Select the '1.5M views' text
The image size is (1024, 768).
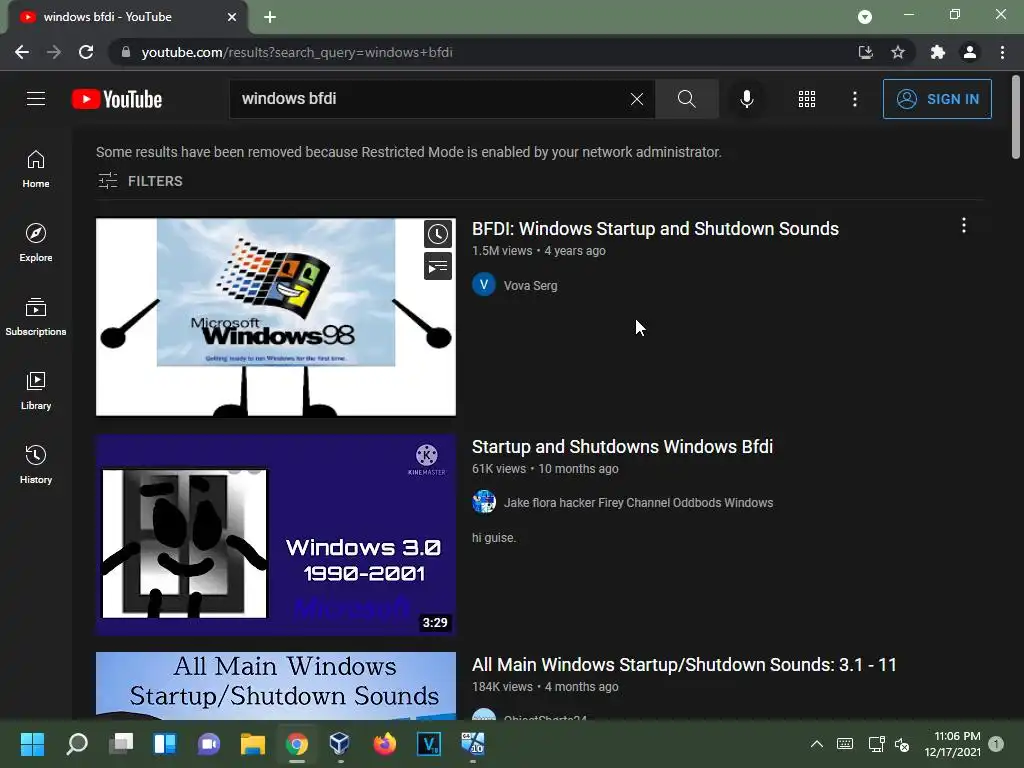click(x=502, y=251)
